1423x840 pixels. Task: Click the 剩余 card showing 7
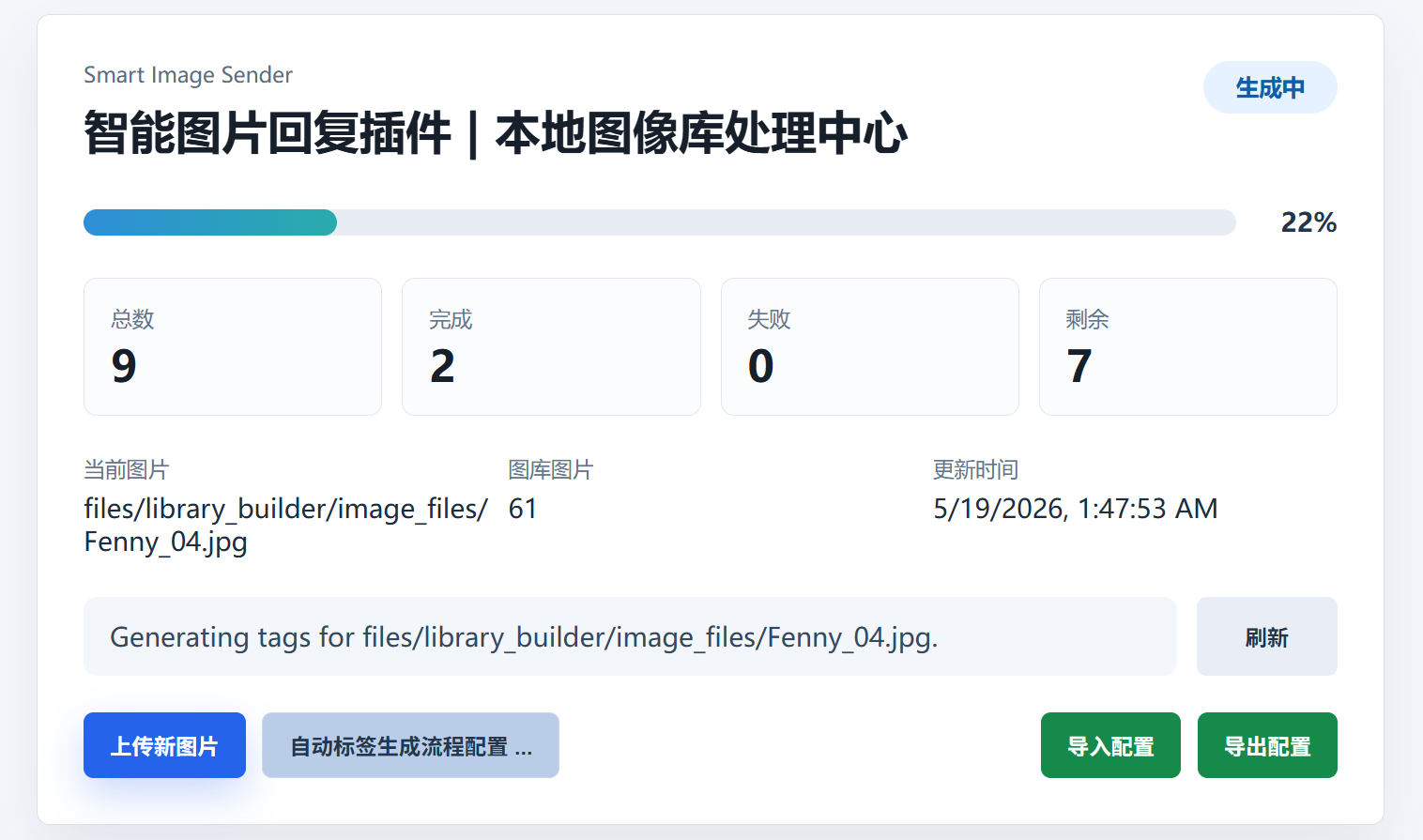(1187, 346)
